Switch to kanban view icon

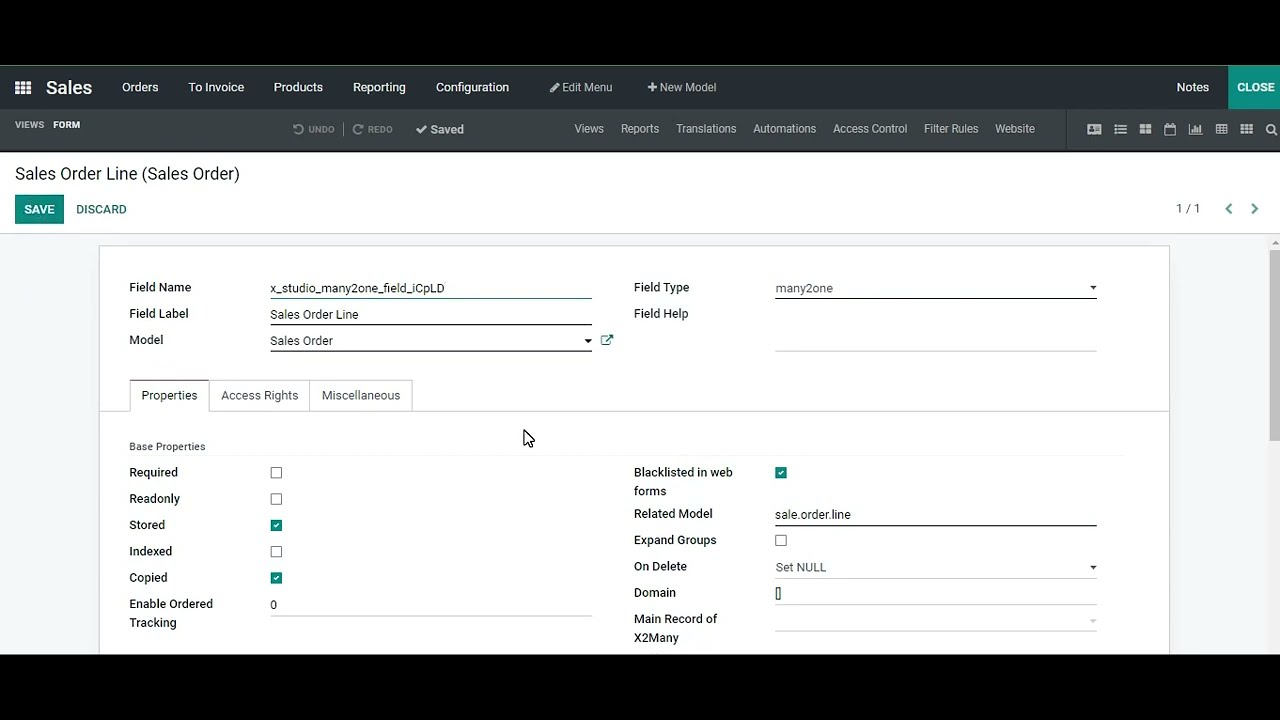click(1145, 129)
